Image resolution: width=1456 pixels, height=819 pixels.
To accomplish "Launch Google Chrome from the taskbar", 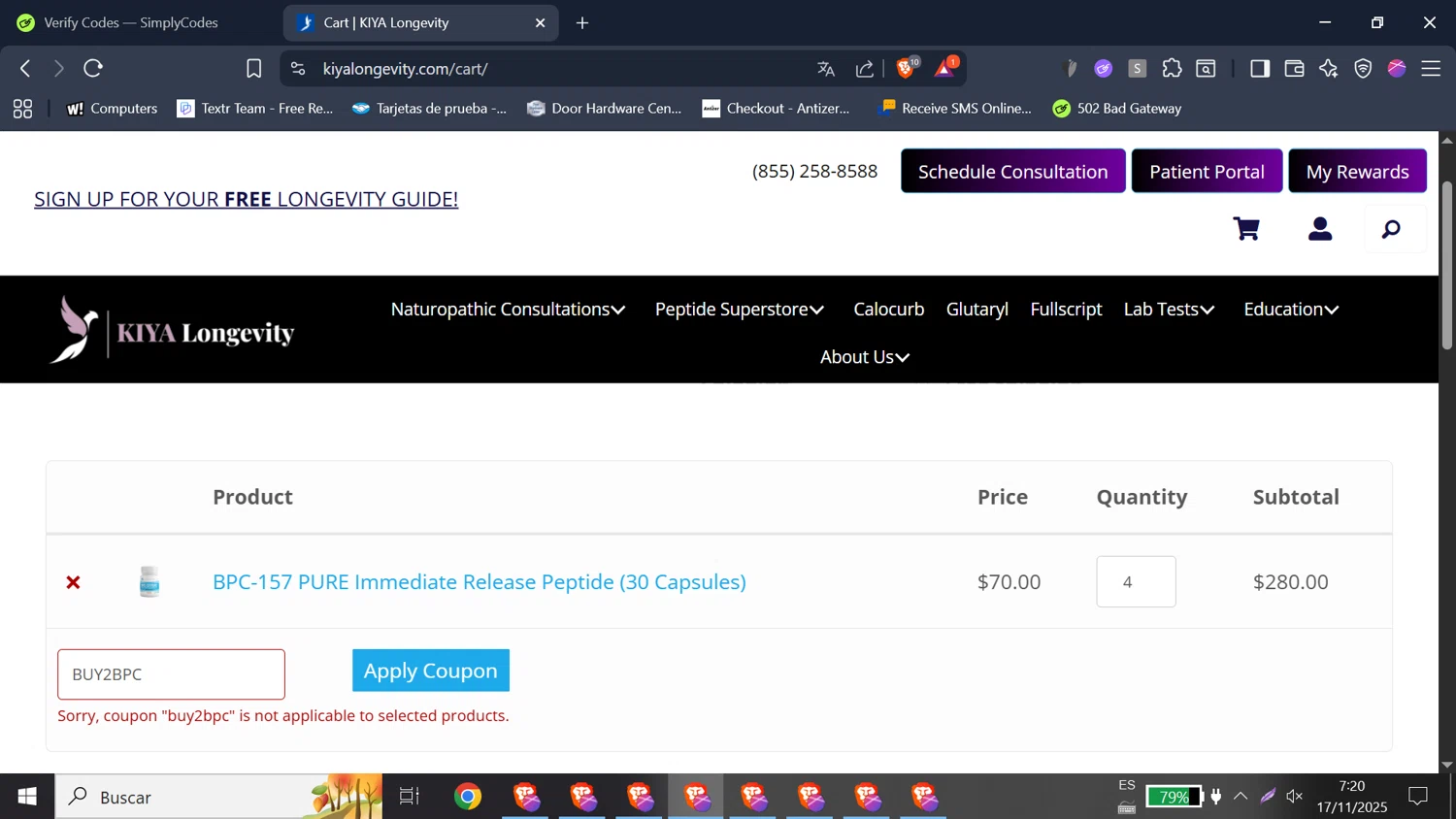I will pos(468,797).
